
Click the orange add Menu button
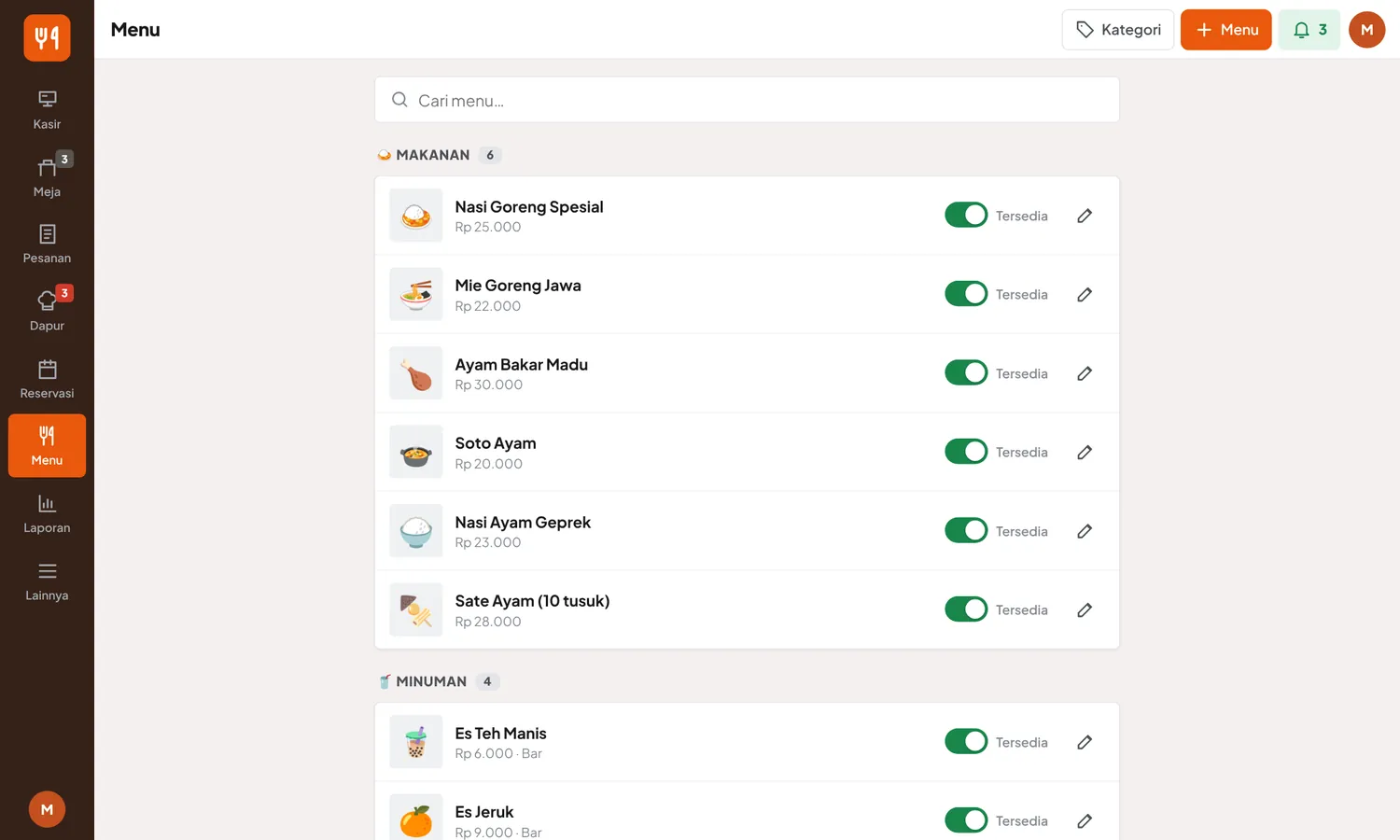tap(1225, 30)
